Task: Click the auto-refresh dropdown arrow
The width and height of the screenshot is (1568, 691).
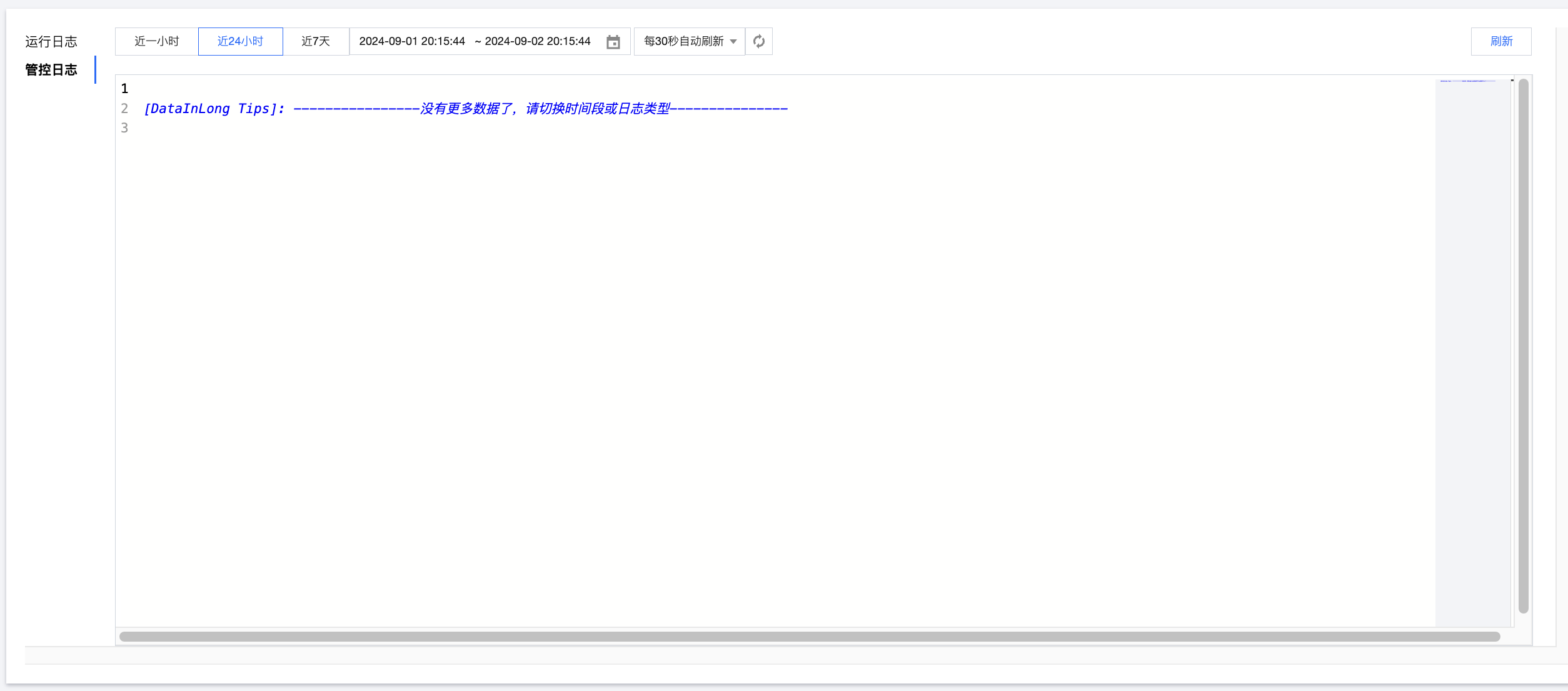Action: pyautogui.click(x=733, y=42)
